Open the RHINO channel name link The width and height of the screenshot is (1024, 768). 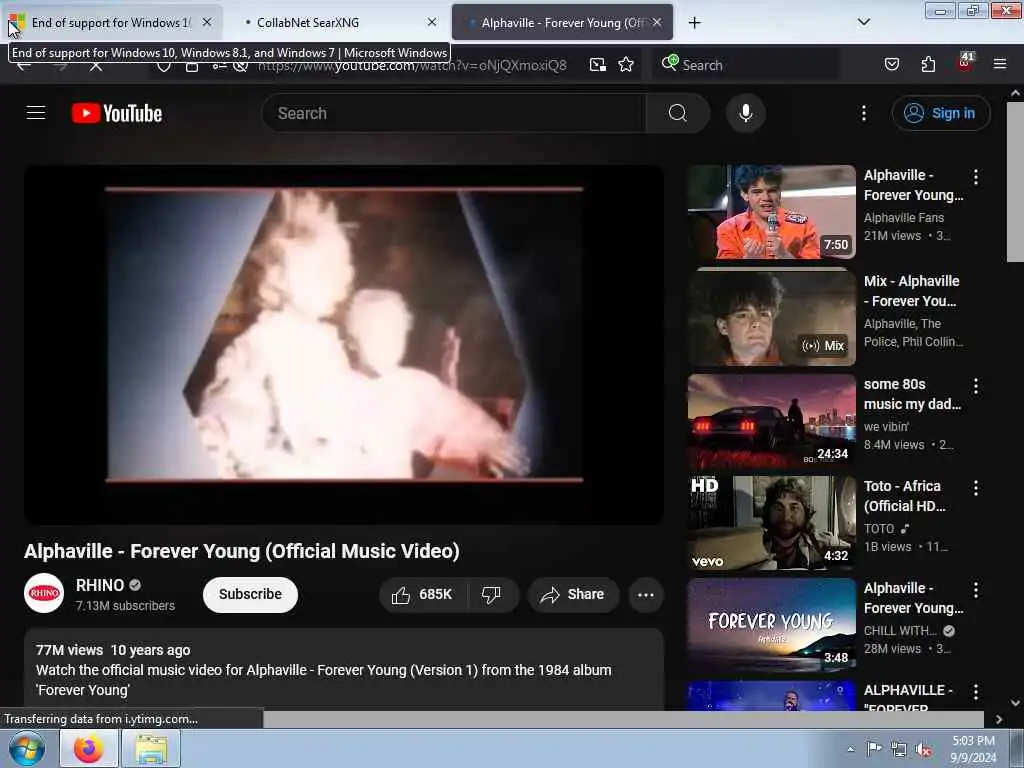[100, 585]
